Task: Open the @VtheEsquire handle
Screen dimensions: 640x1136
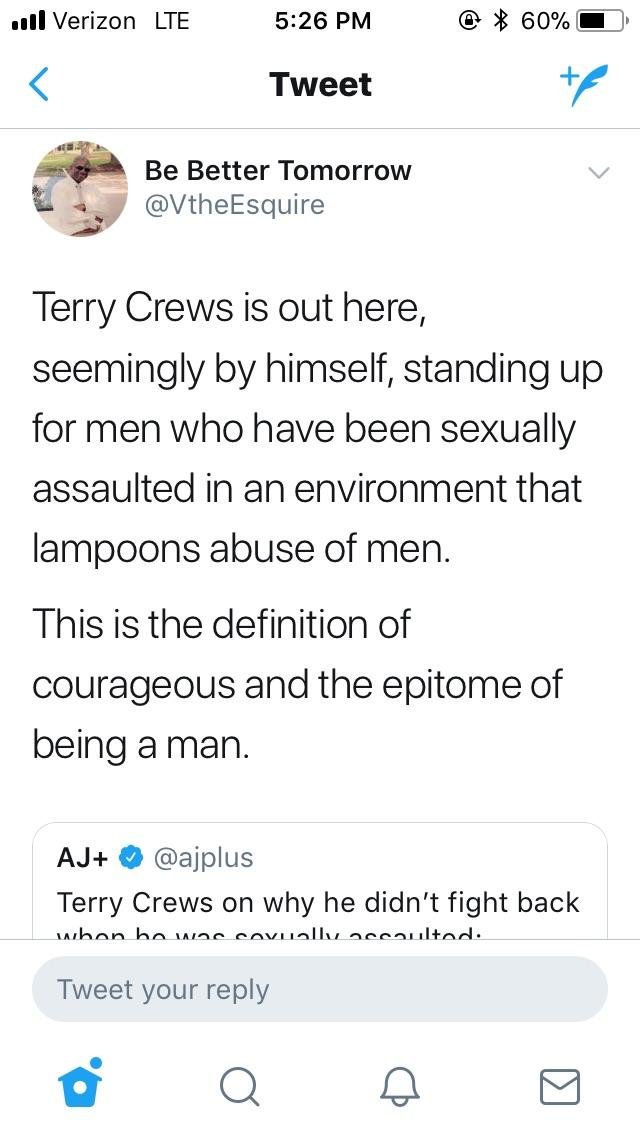Action: click(234, 205)
